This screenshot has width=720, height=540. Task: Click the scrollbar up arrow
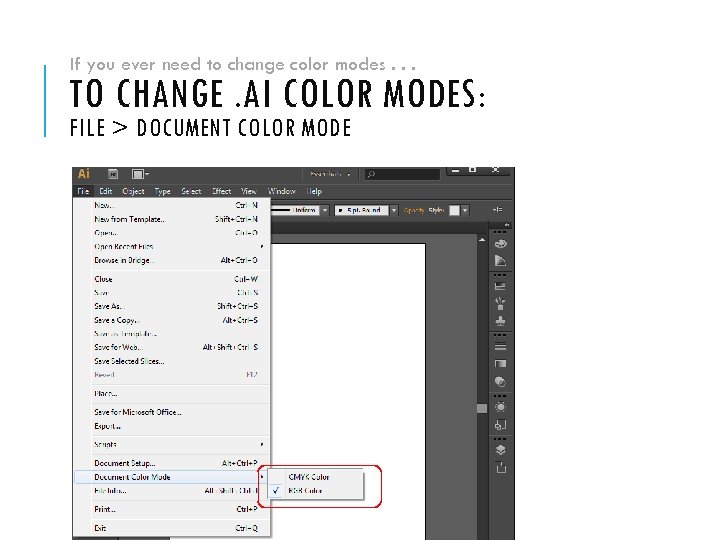[482, 240]
